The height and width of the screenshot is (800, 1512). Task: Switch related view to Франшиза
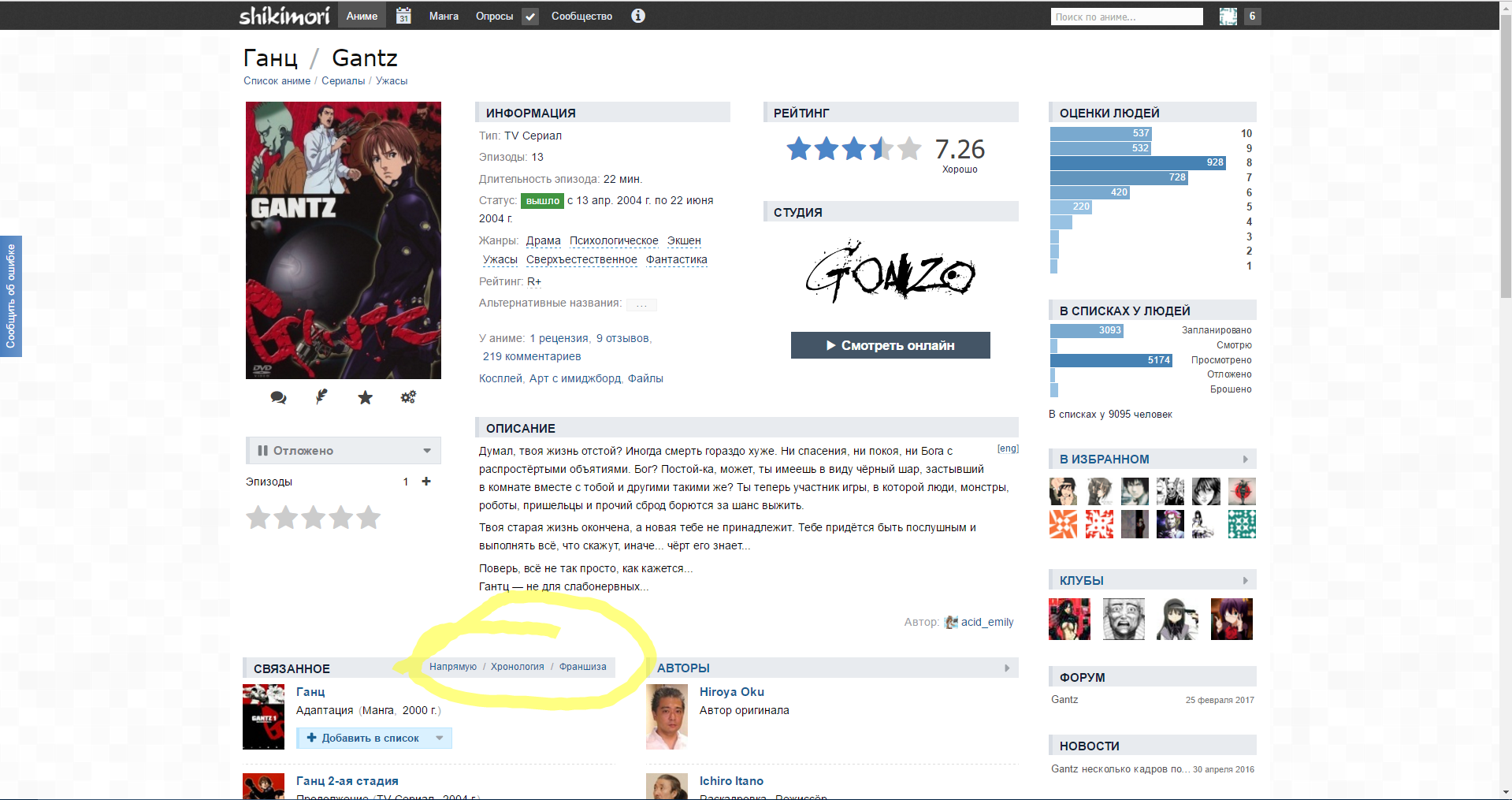pyautogui.click(x=583, y=667)
